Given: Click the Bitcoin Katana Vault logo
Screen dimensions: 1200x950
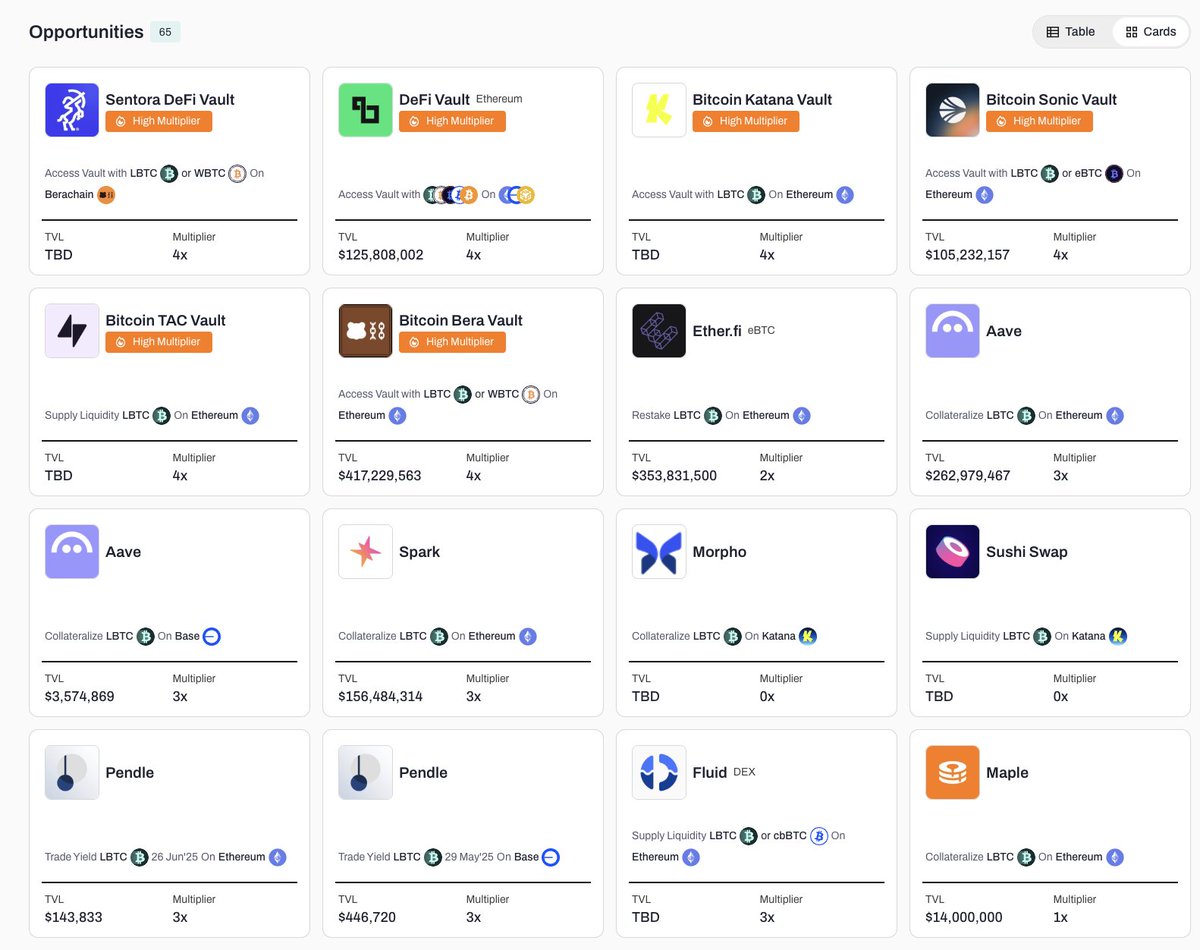Looking at the screenshot, I should [659, 110].
